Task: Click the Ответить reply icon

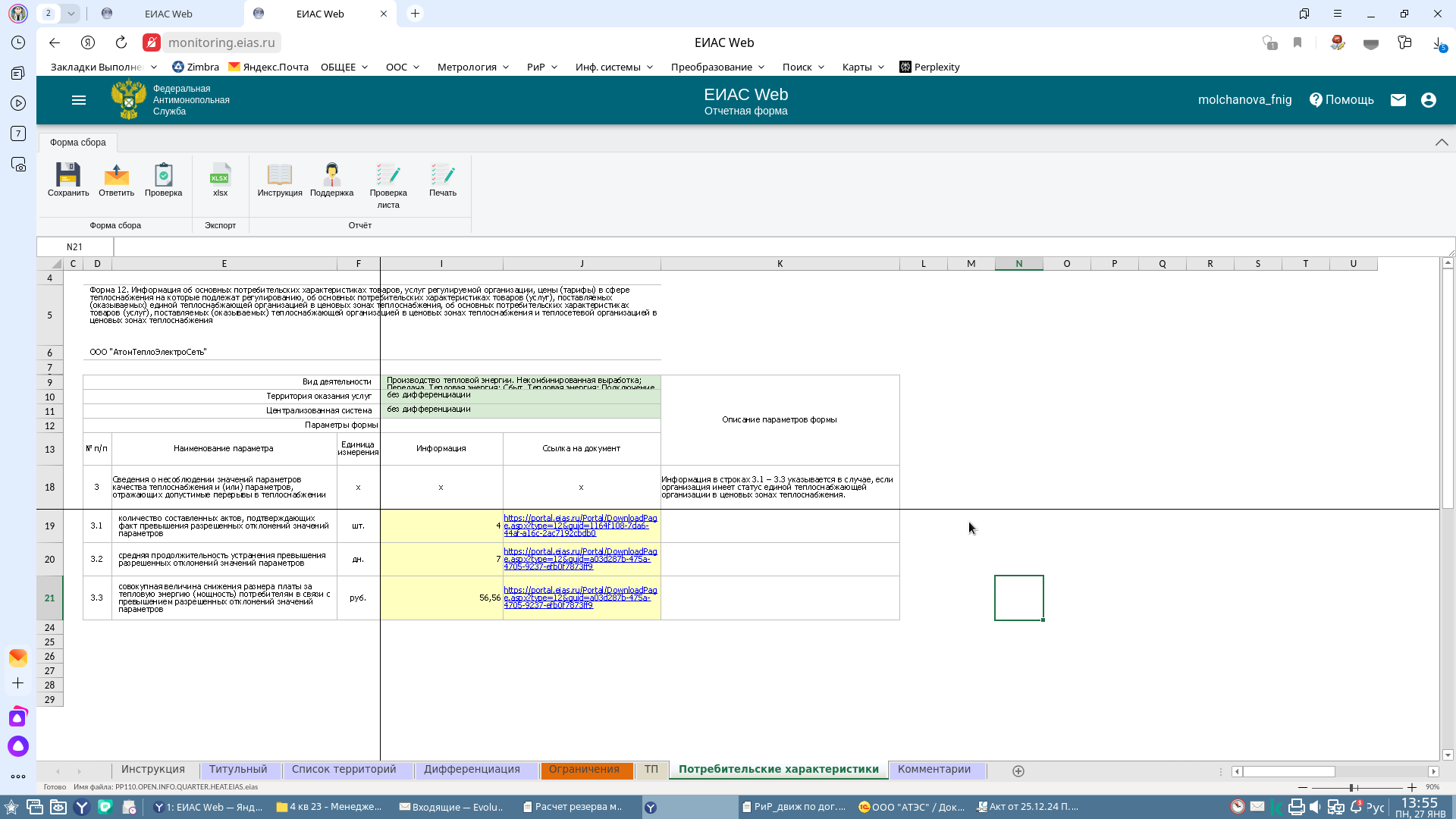Action: tap(116, 180)
